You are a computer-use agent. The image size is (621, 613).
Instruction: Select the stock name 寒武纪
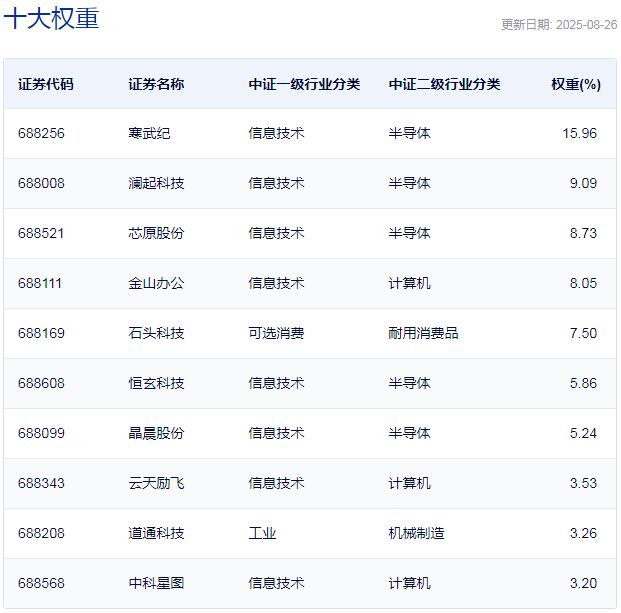point(149,133)
